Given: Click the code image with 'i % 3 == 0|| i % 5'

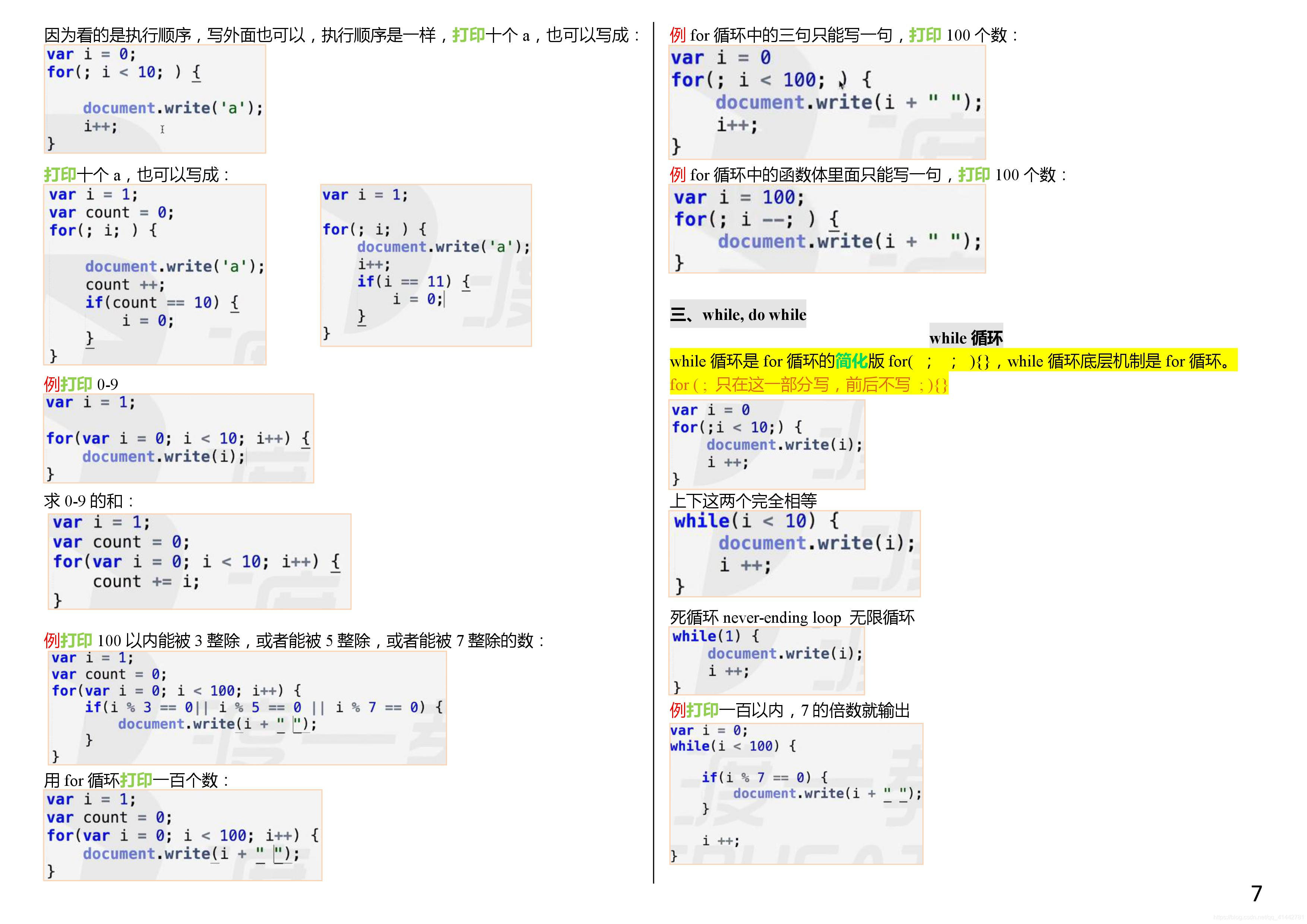Looking at the screenshot, I should point(248,708).
